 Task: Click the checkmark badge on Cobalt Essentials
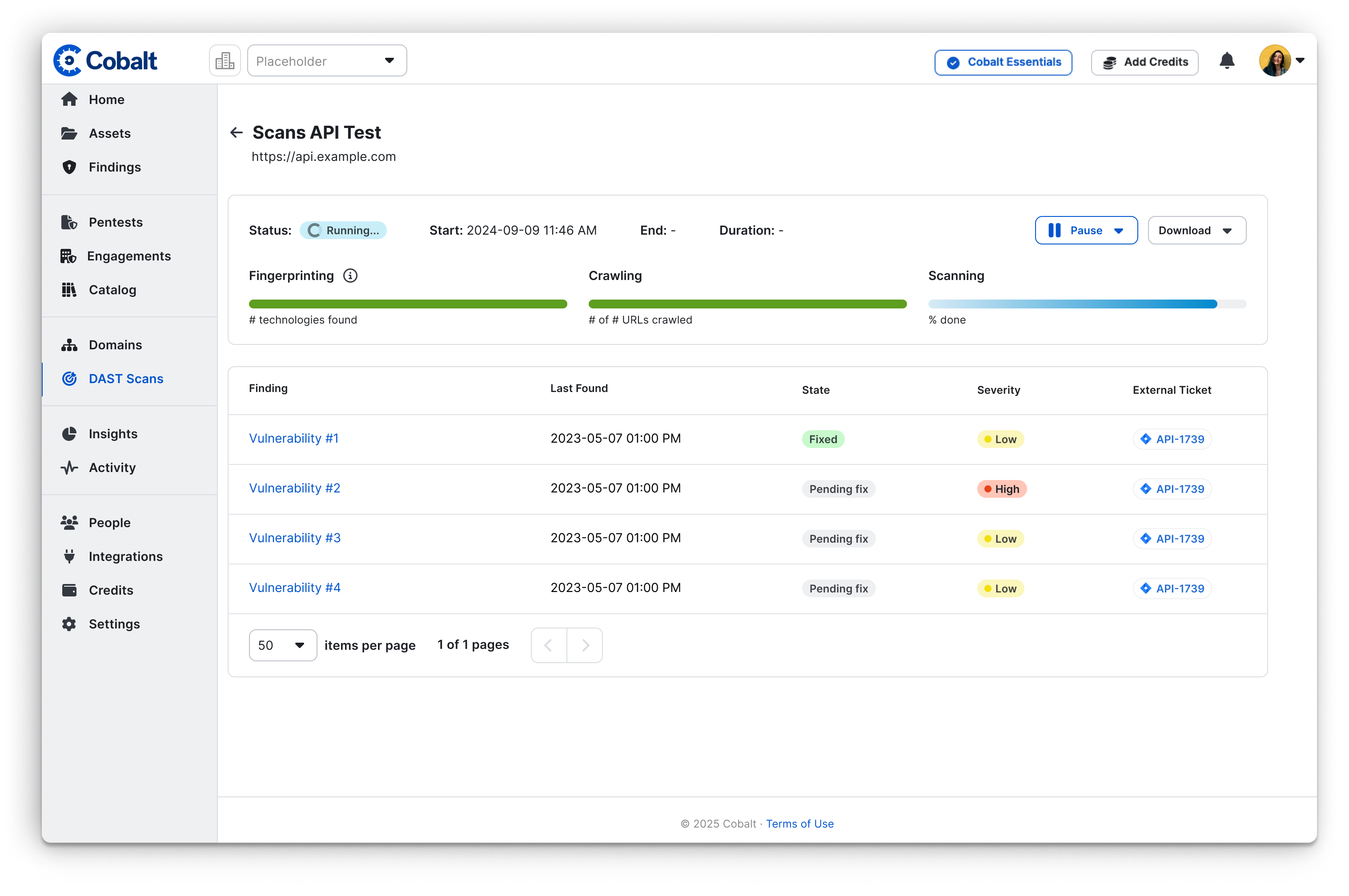point(953,62)
